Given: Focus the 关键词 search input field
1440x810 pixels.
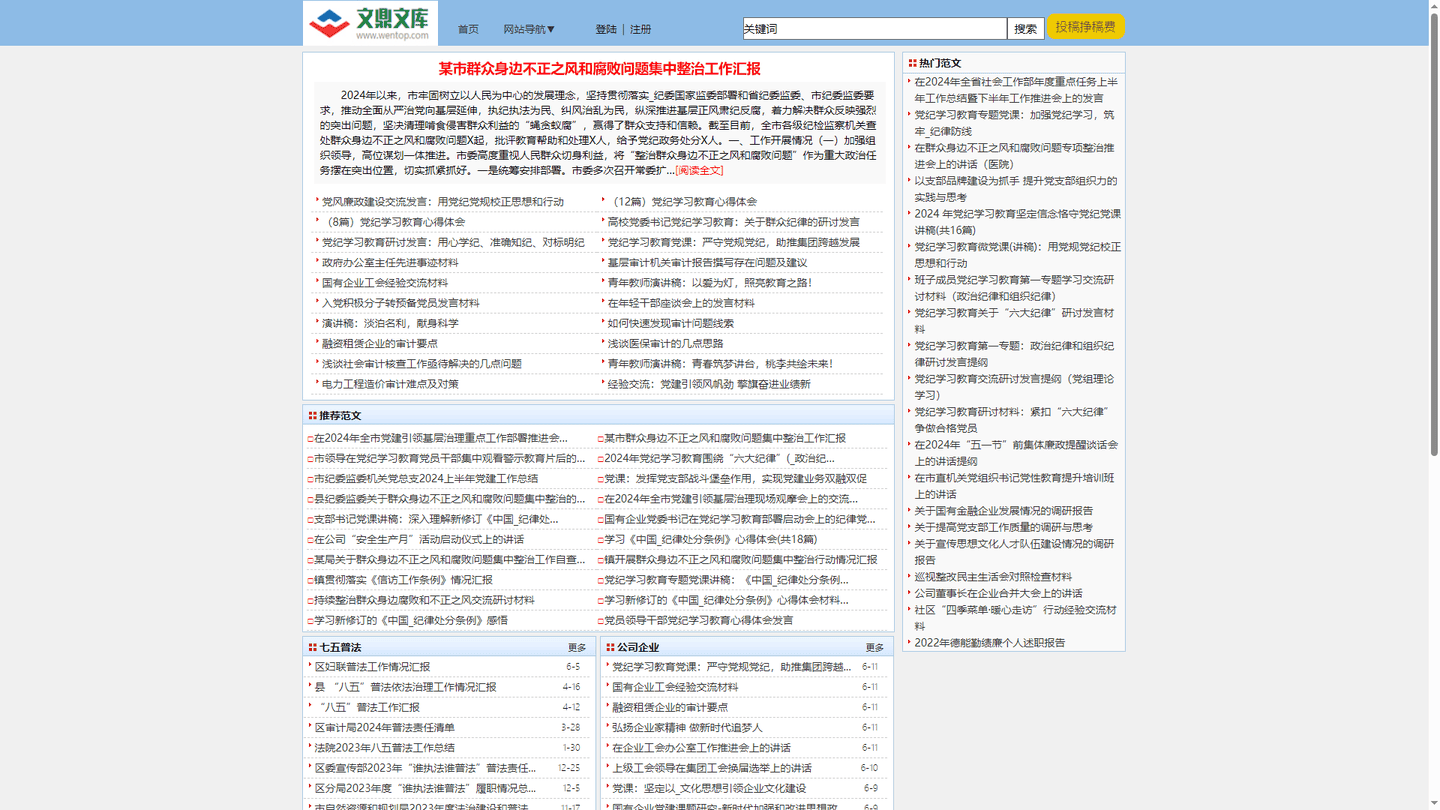Looking at the screenshot, I should [874, 29].
